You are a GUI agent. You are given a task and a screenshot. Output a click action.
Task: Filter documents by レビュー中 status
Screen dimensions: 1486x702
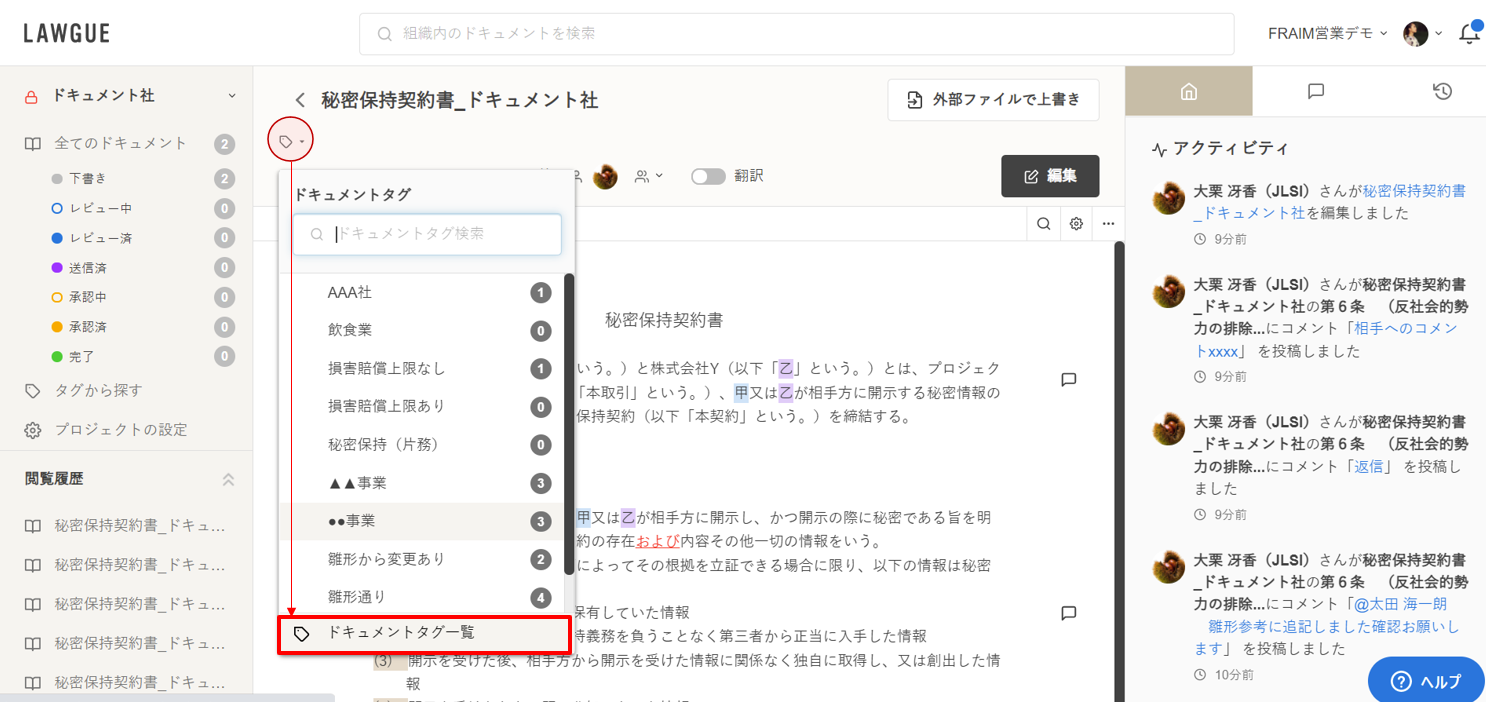[x=100, y=208]
